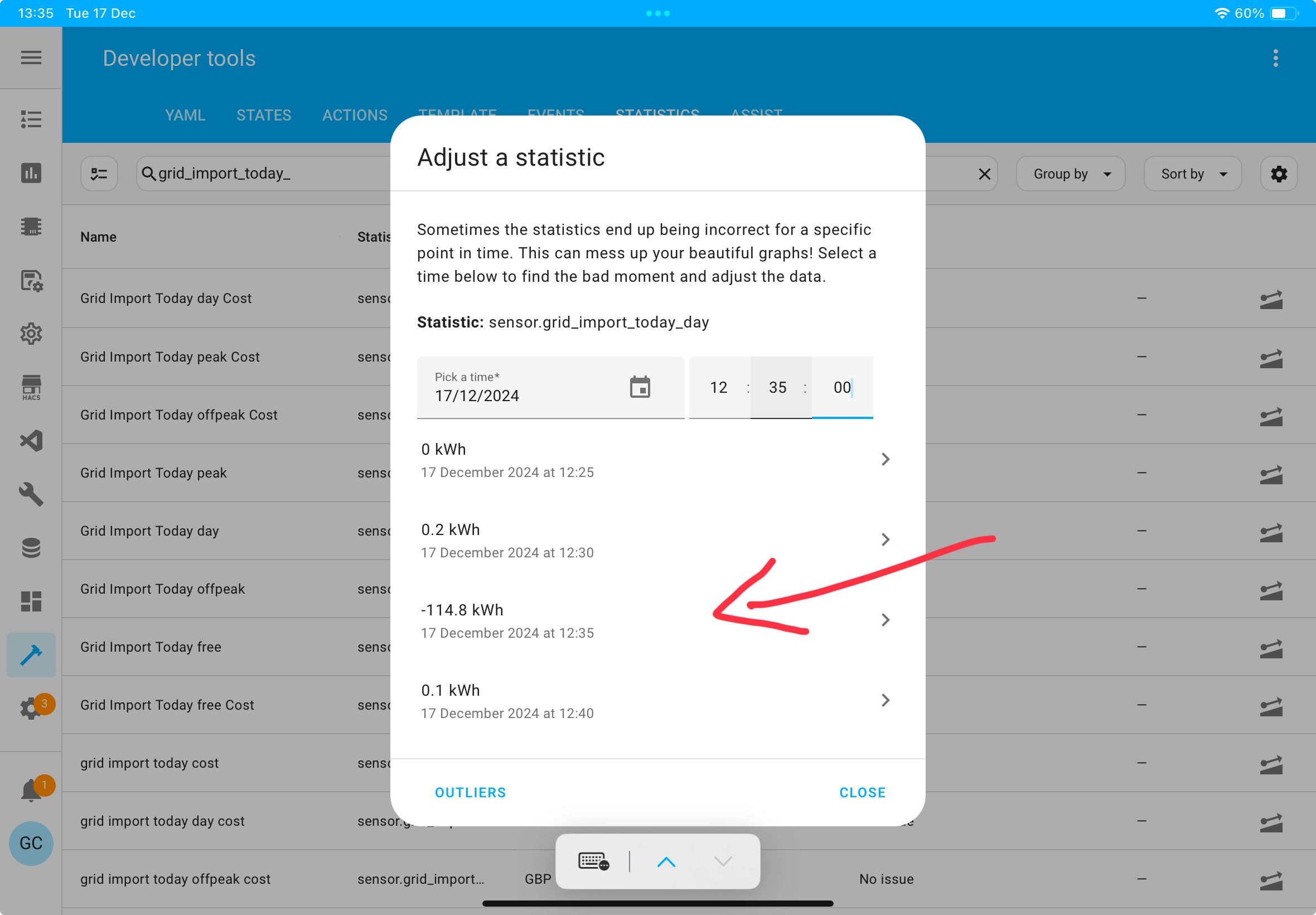Clear the search field with X

coord(984,174)
